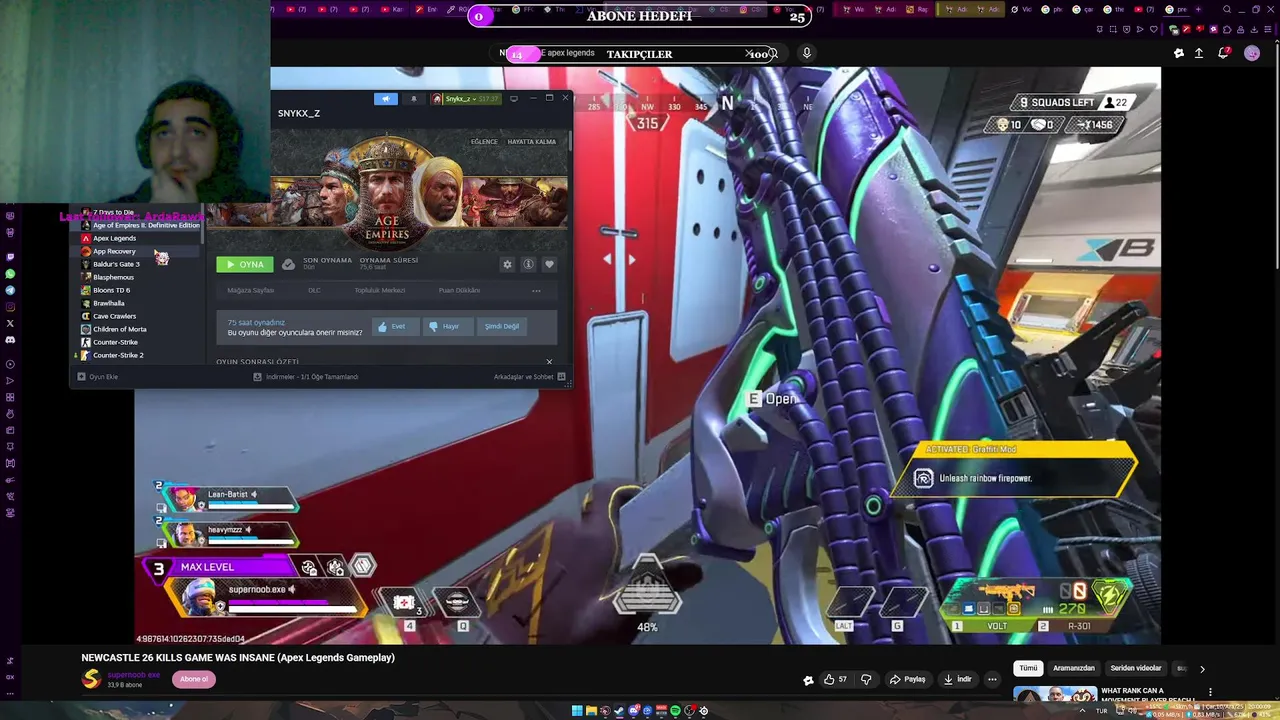Open Snykx_z account dropdown in Steam
Image resolution: width=1280 pixels, height=720 pixels.
[x=467, y=99]
